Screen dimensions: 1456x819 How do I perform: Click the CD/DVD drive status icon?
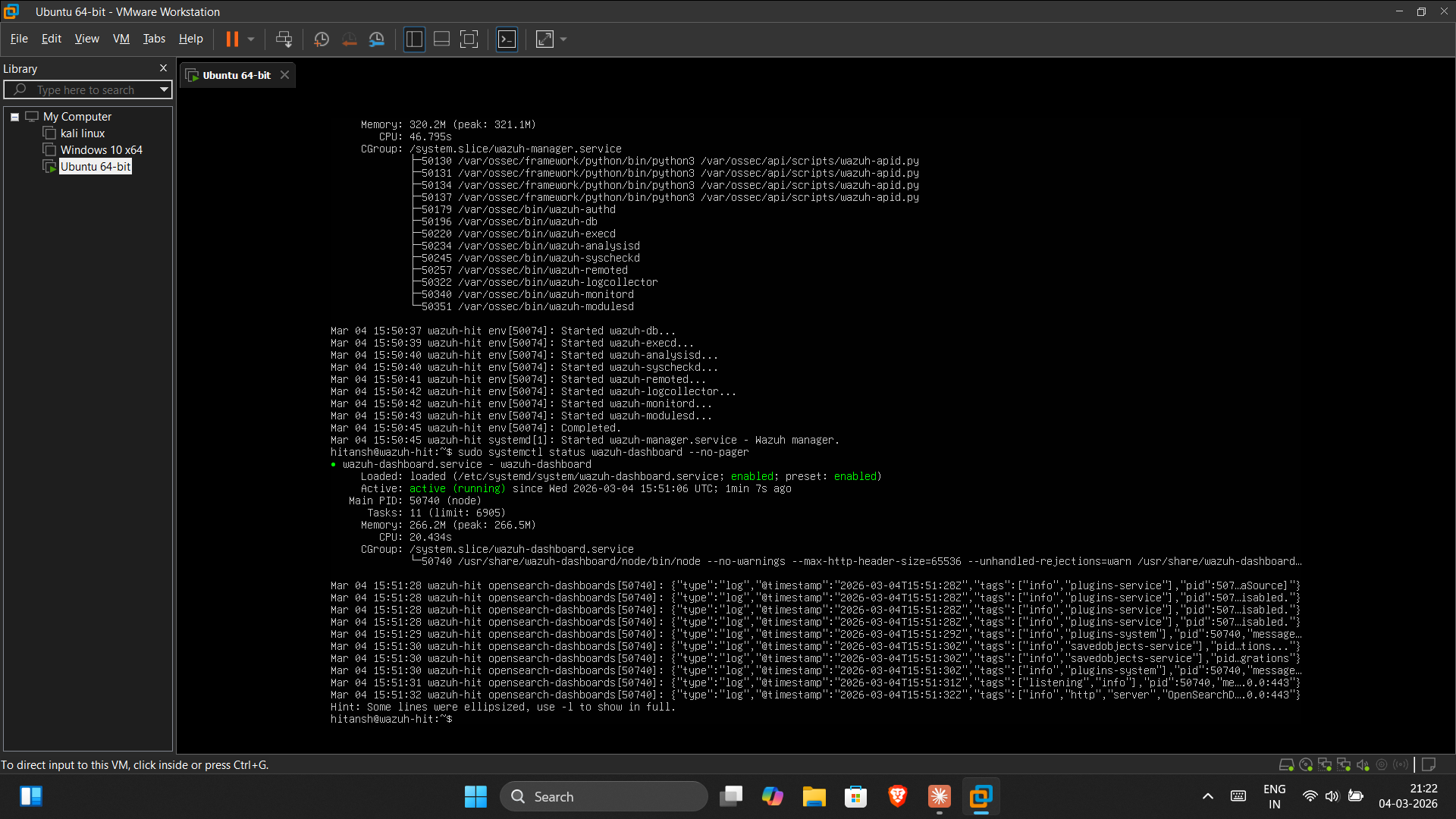tap(1306, 765)
